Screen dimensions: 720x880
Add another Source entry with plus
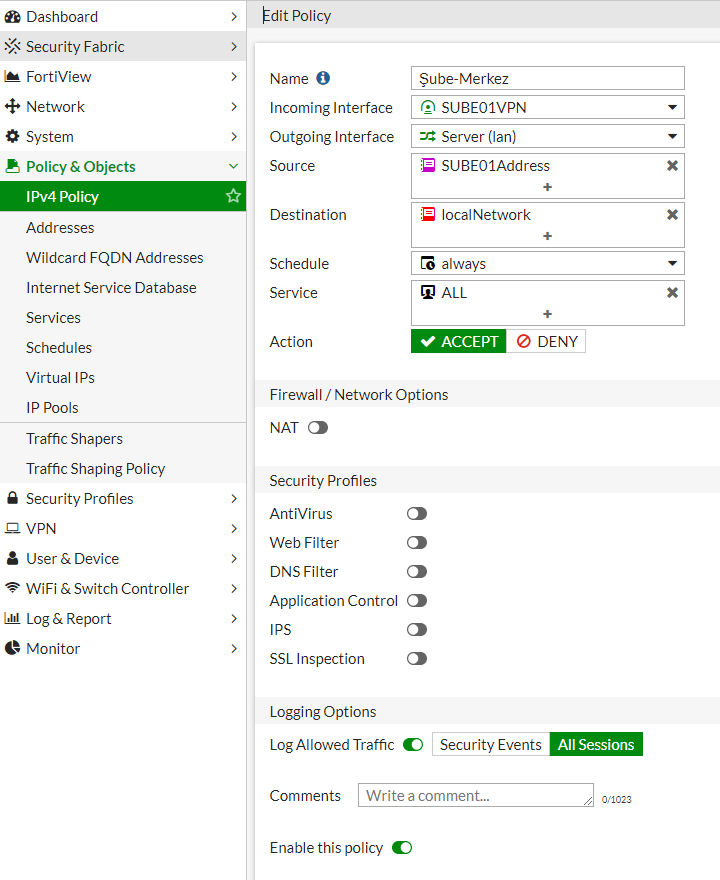[x=547, y=187]
